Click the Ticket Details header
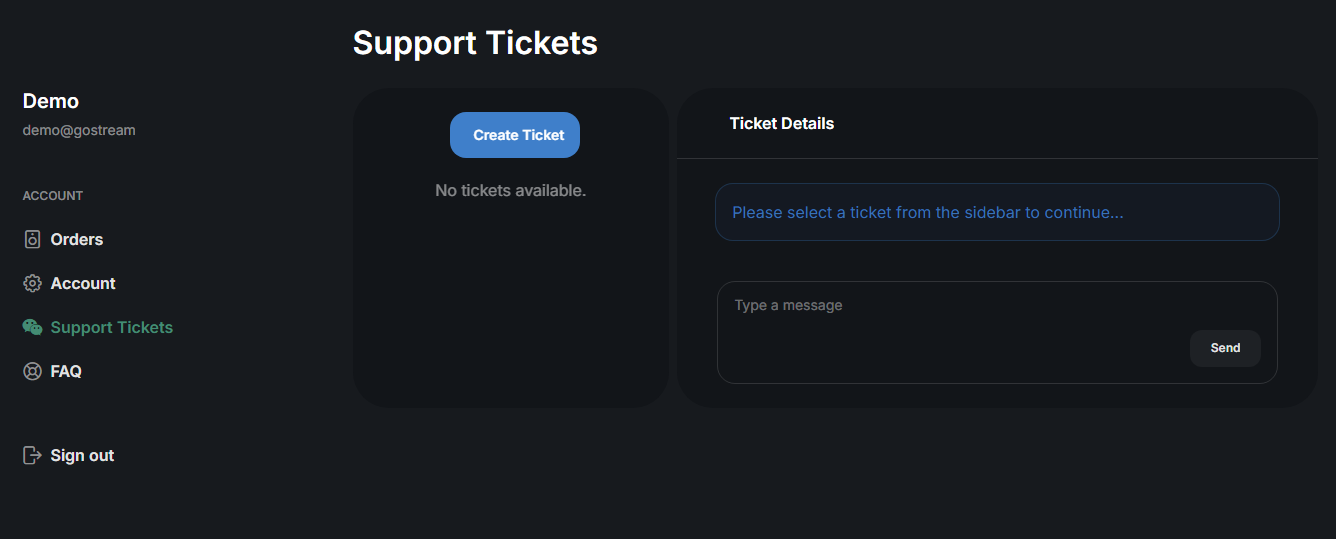The image size is (1336, 539). click(782, 123)
